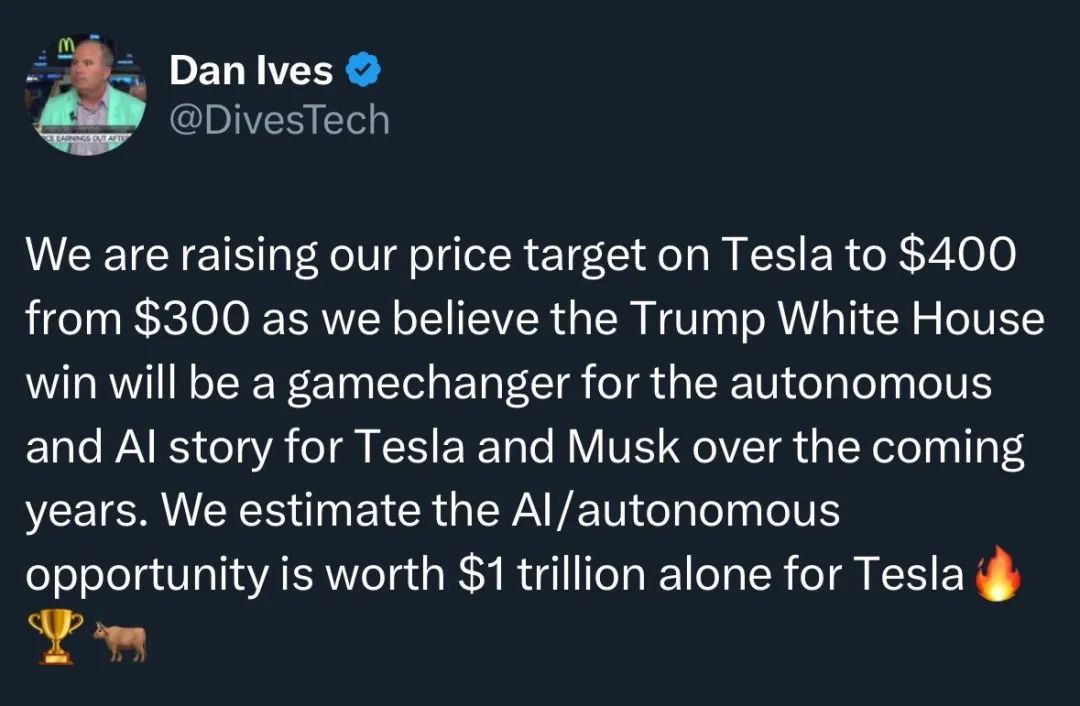
Task: Click the word Musk in the tweet
Action: (624, 447)
